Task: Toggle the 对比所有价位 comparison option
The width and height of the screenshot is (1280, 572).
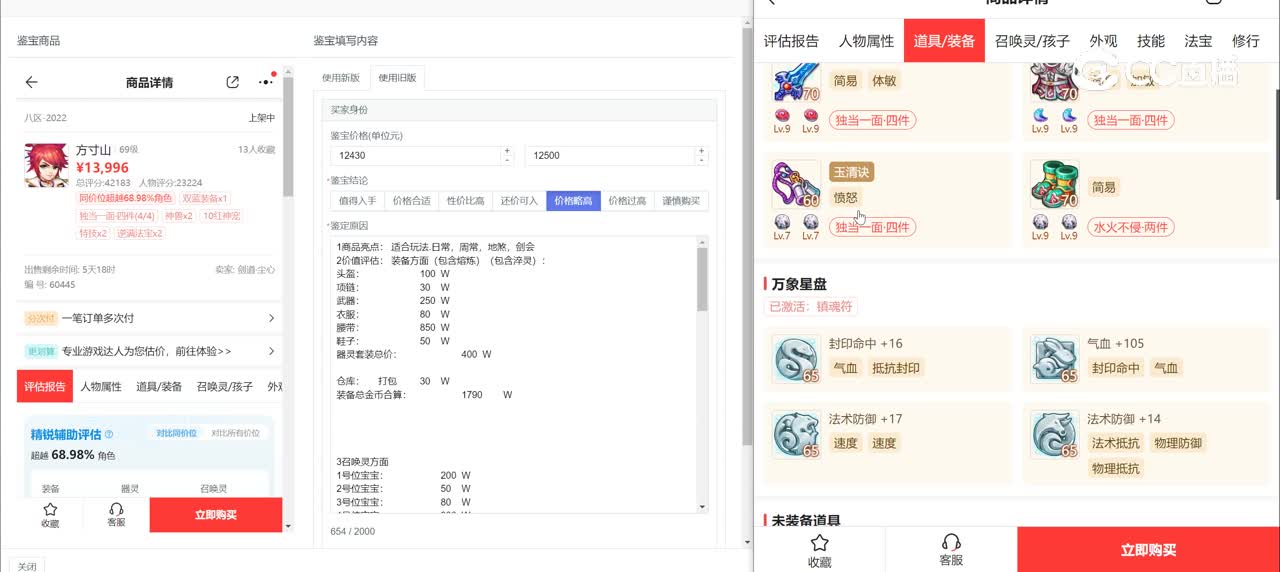Action: pos(235,433)
